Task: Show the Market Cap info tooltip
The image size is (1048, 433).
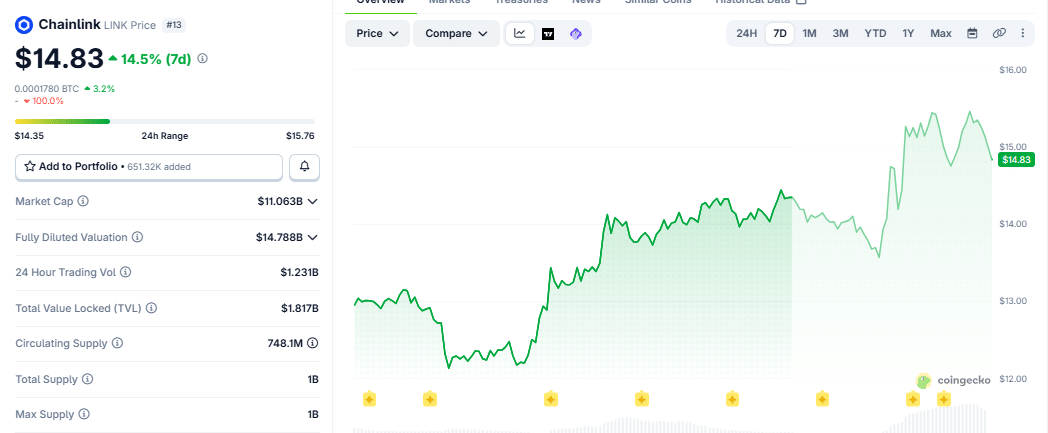Action: (x=84, y=201)
